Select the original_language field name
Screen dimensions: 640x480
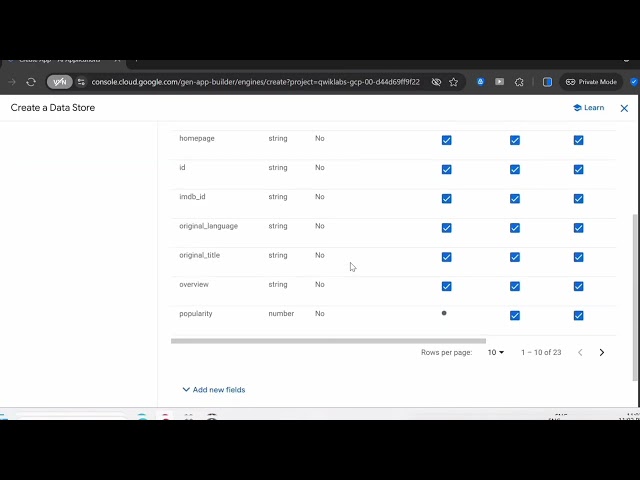point(208,226)
